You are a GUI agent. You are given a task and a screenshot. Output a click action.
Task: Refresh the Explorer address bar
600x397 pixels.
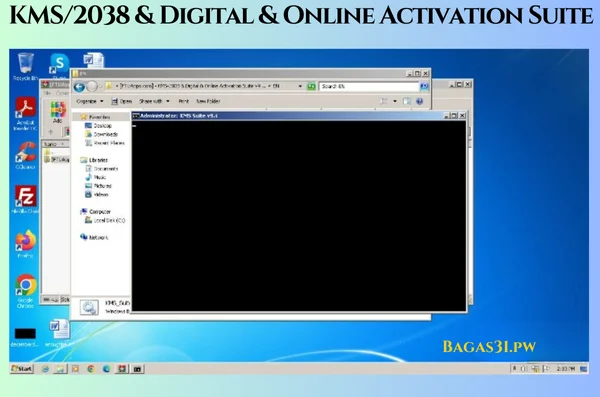(311, 87)
